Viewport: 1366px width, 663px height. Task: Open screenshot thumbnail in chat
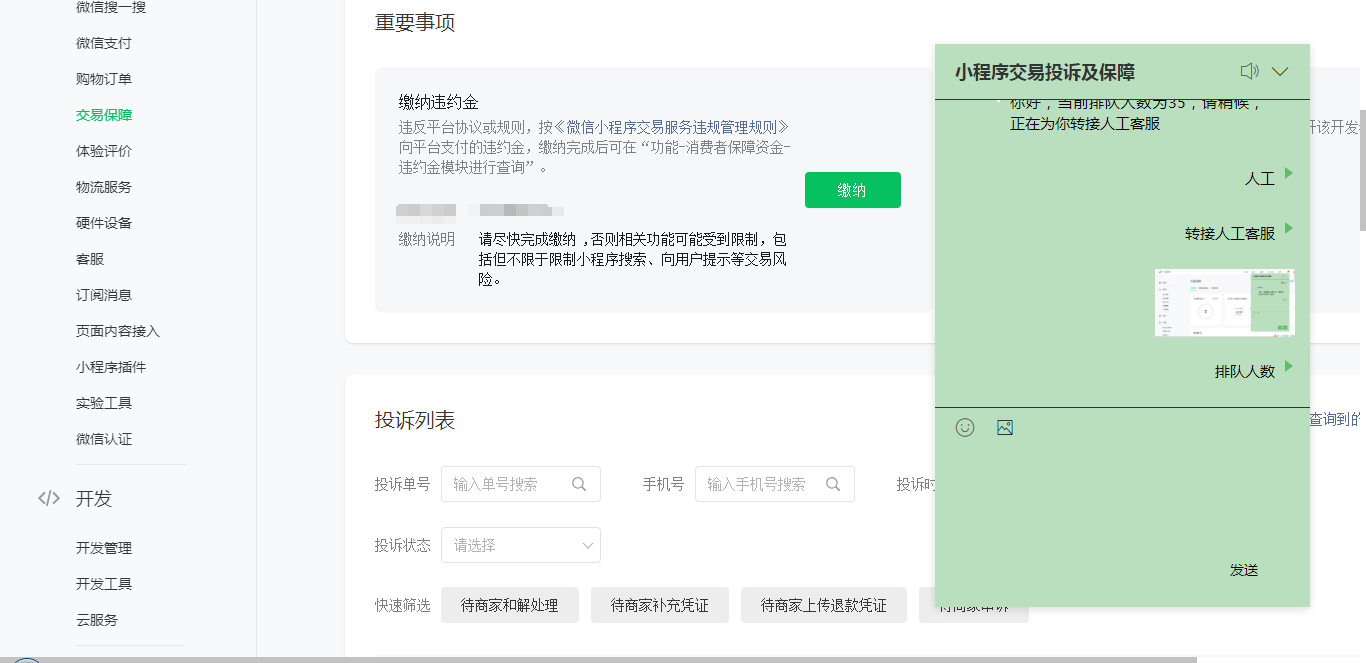coord(1225,302)
